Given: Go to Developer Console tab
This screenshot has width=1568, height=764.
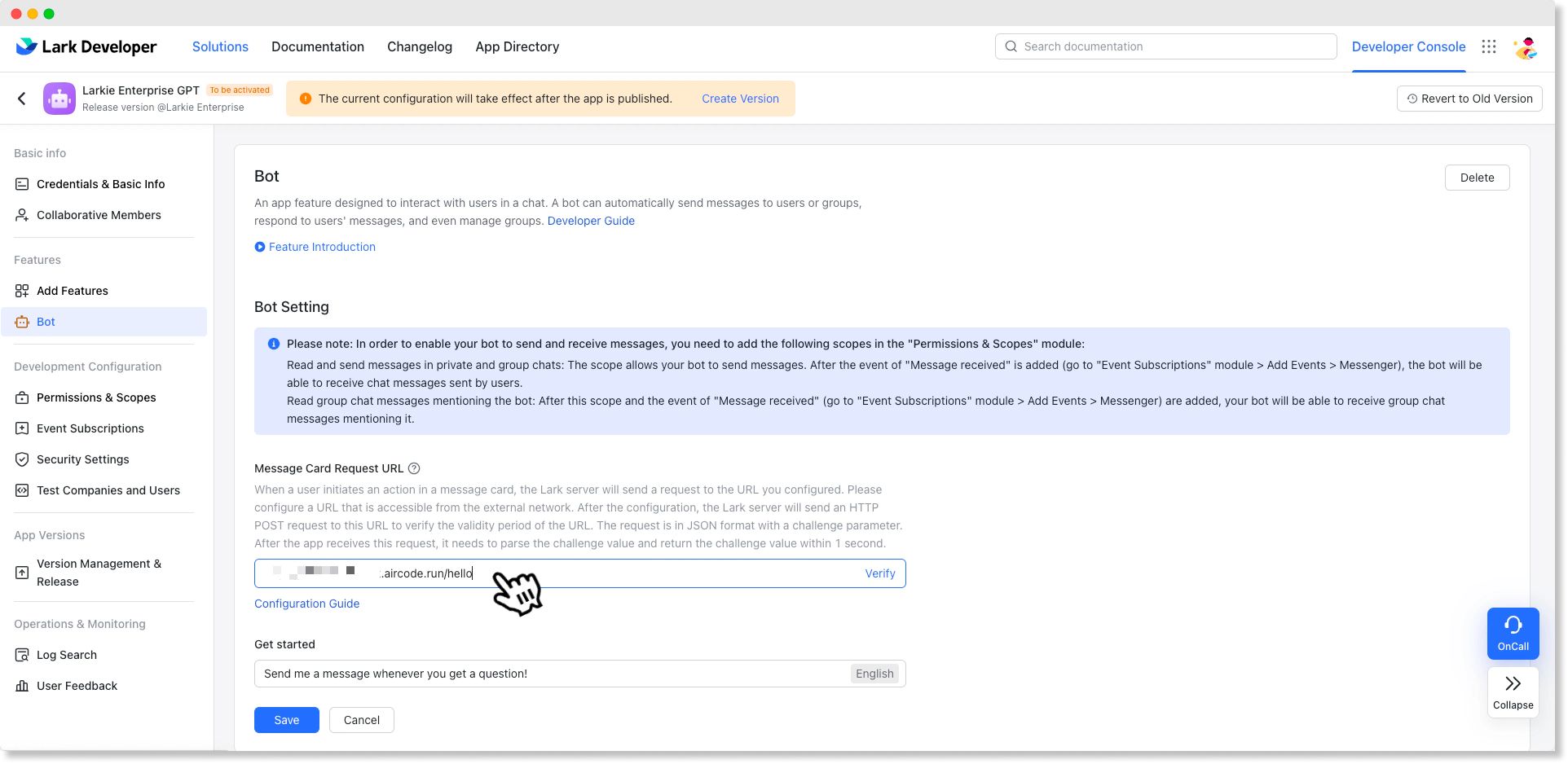Looking at the screenshot, I should click(x=1408, y=46).
